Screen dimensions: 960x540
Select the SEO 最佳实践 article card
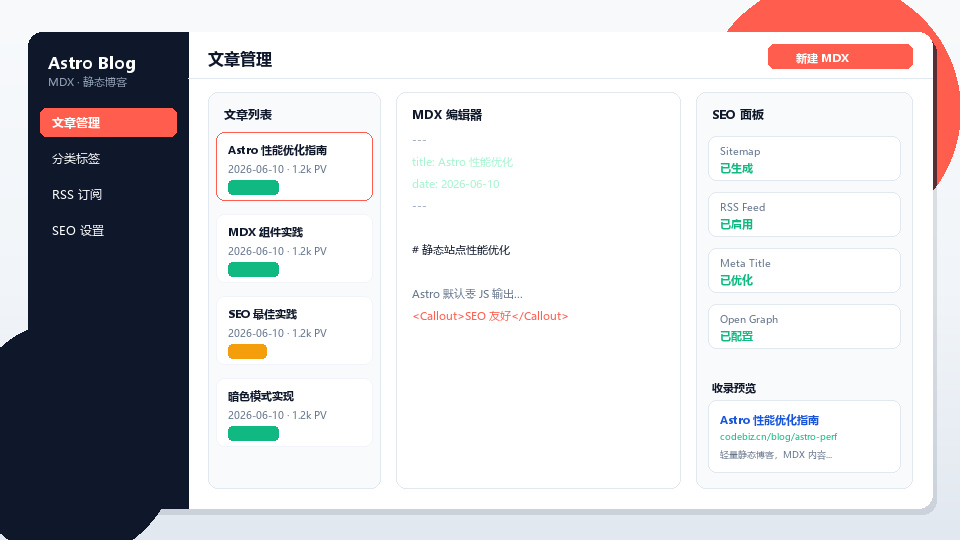[294, 331]
